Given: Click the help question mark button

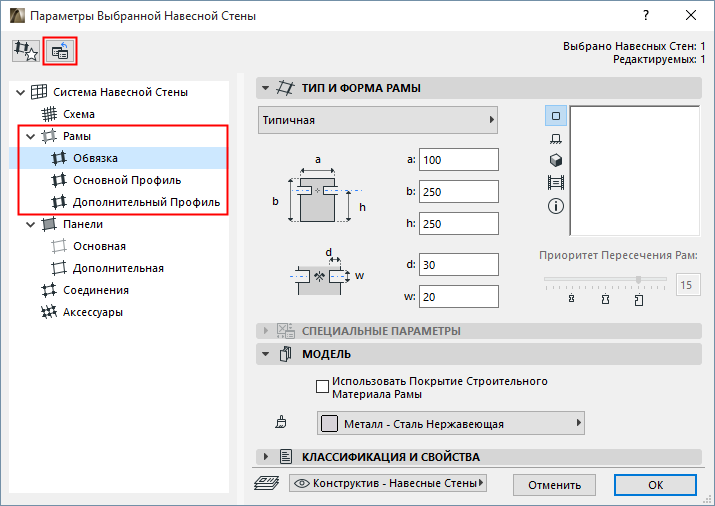Looking at the screenshot, I should coord(646,15).
